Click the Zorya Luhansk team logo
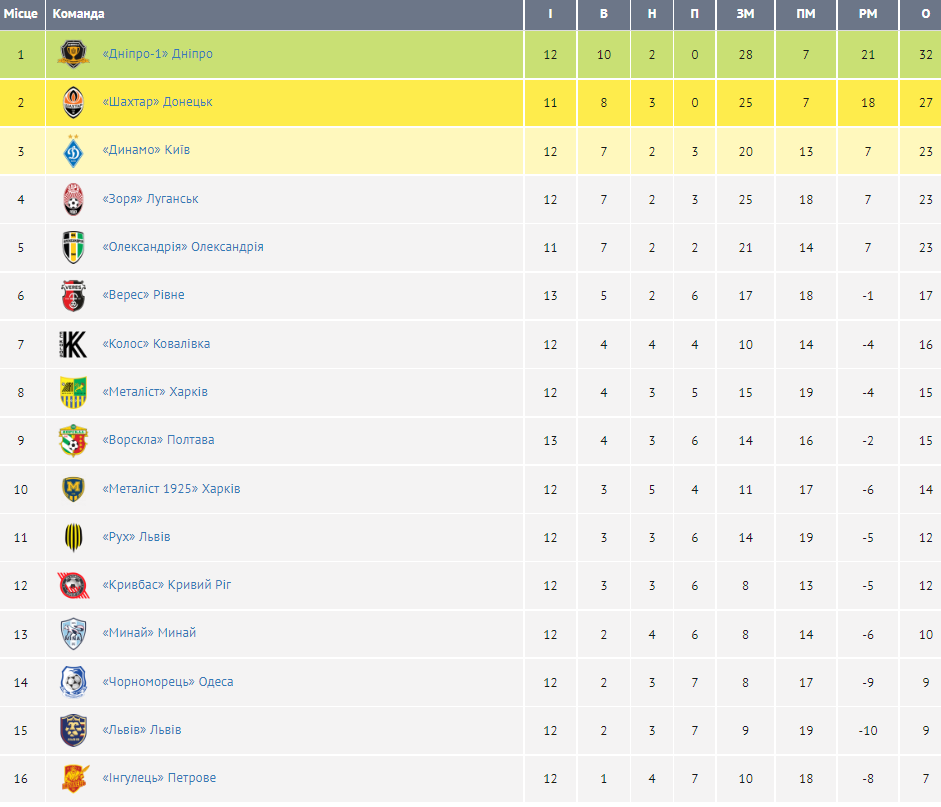This screenshot has height=807, width=941. (x=74, y=199)
